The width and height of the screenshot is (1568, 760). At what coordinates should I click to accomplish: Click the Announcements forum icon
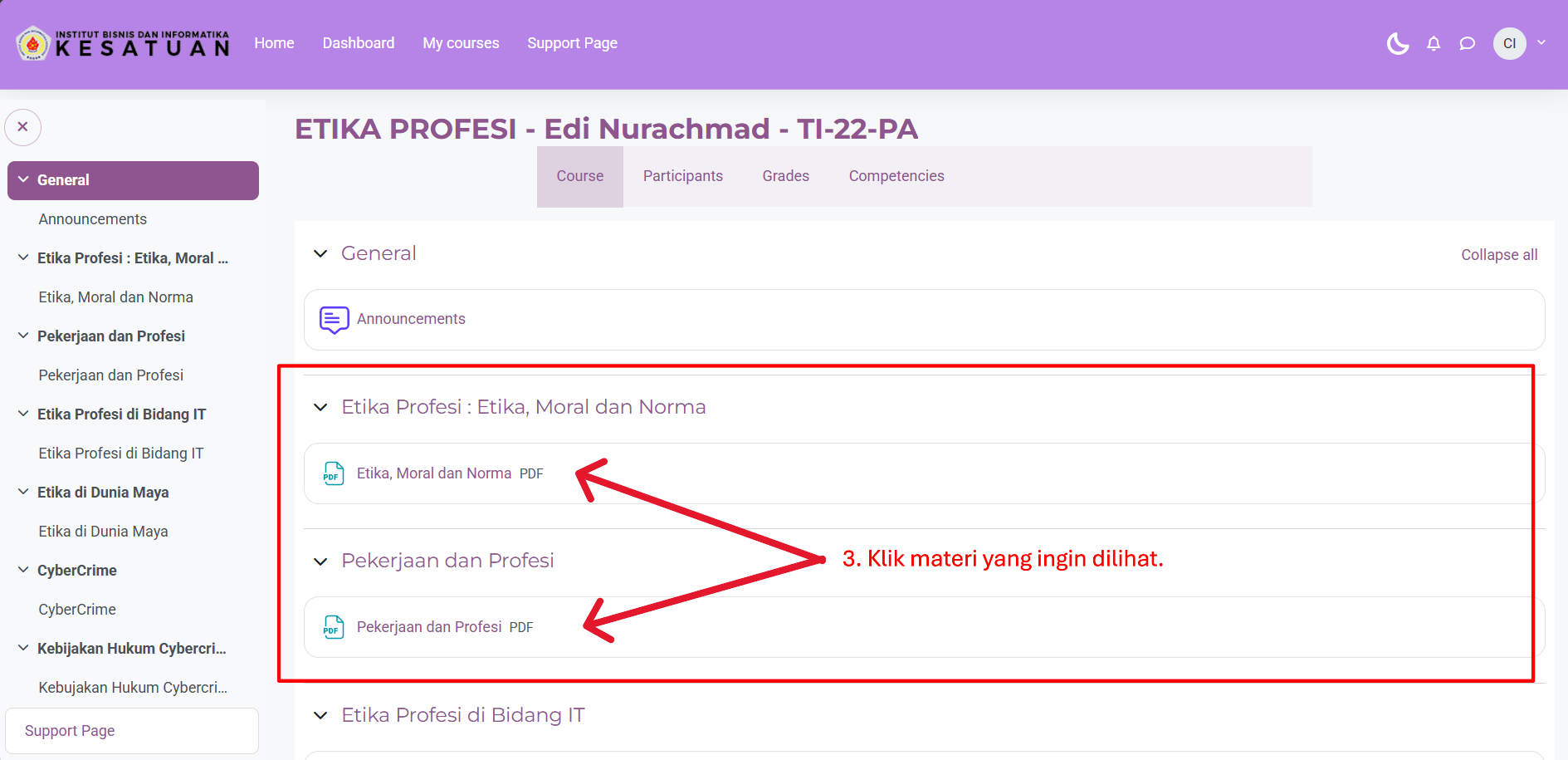[x=334, y=320]
